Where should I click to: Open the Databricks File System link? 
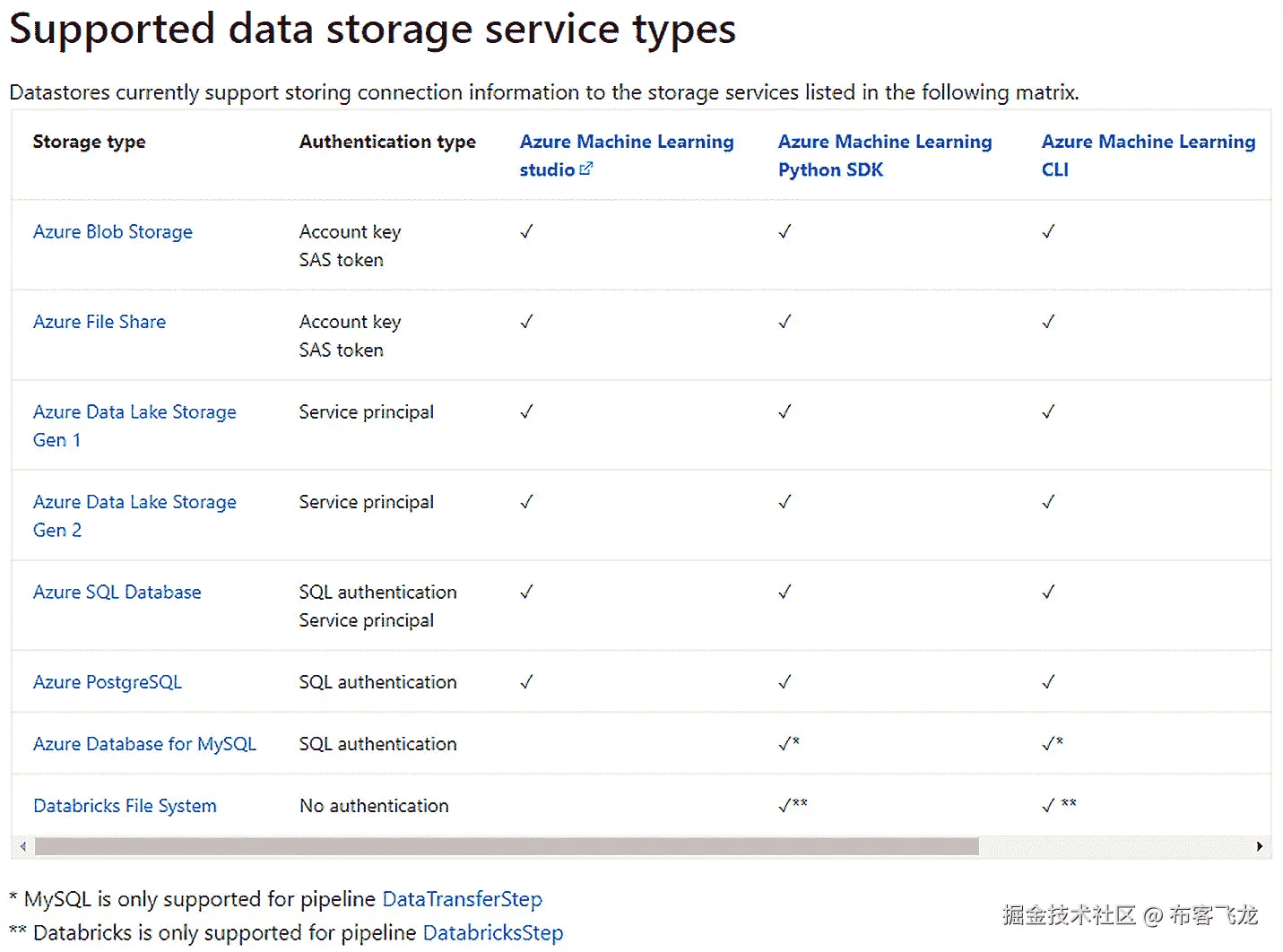pyautogui.click(x=125, y=806)
